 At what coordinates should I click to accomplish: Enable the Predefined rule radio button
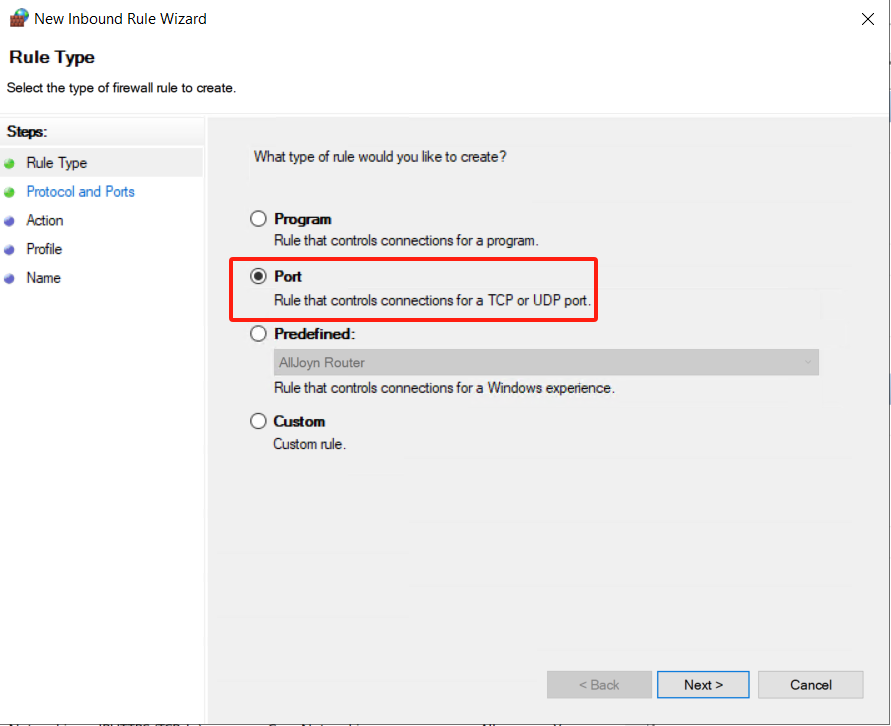[259, 334]
